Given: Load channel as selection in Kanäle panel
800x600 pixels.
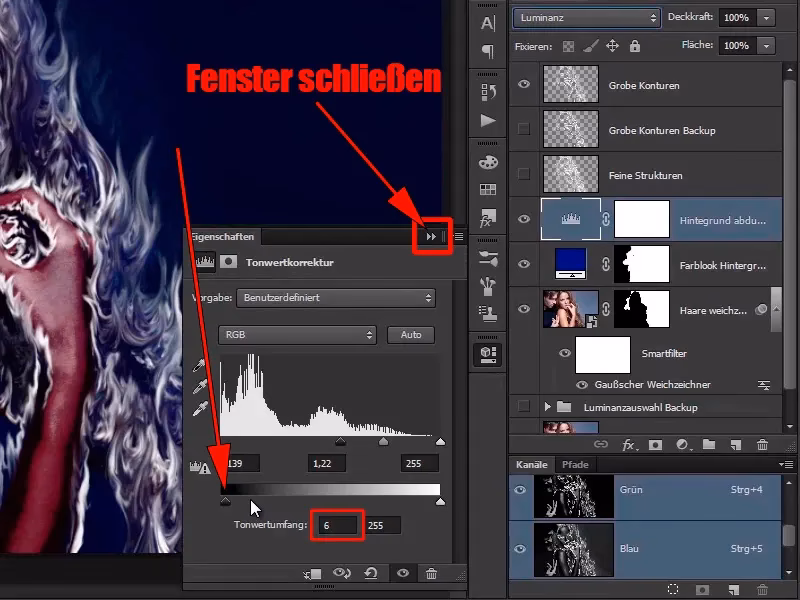Looking at the screenshot, I should (673, 590).
